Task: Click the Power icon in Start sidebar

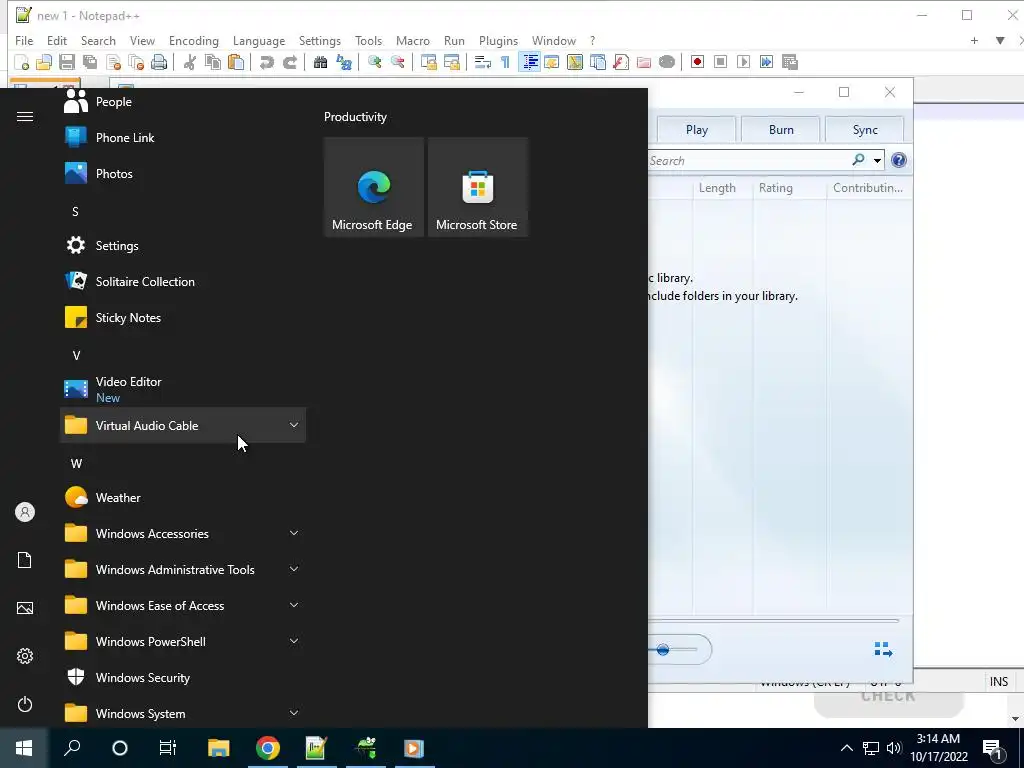Action: pos(25,704)
